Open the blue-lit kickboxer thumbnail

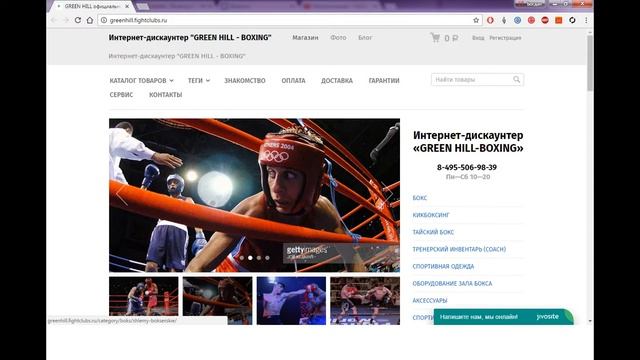coord(291,301)
